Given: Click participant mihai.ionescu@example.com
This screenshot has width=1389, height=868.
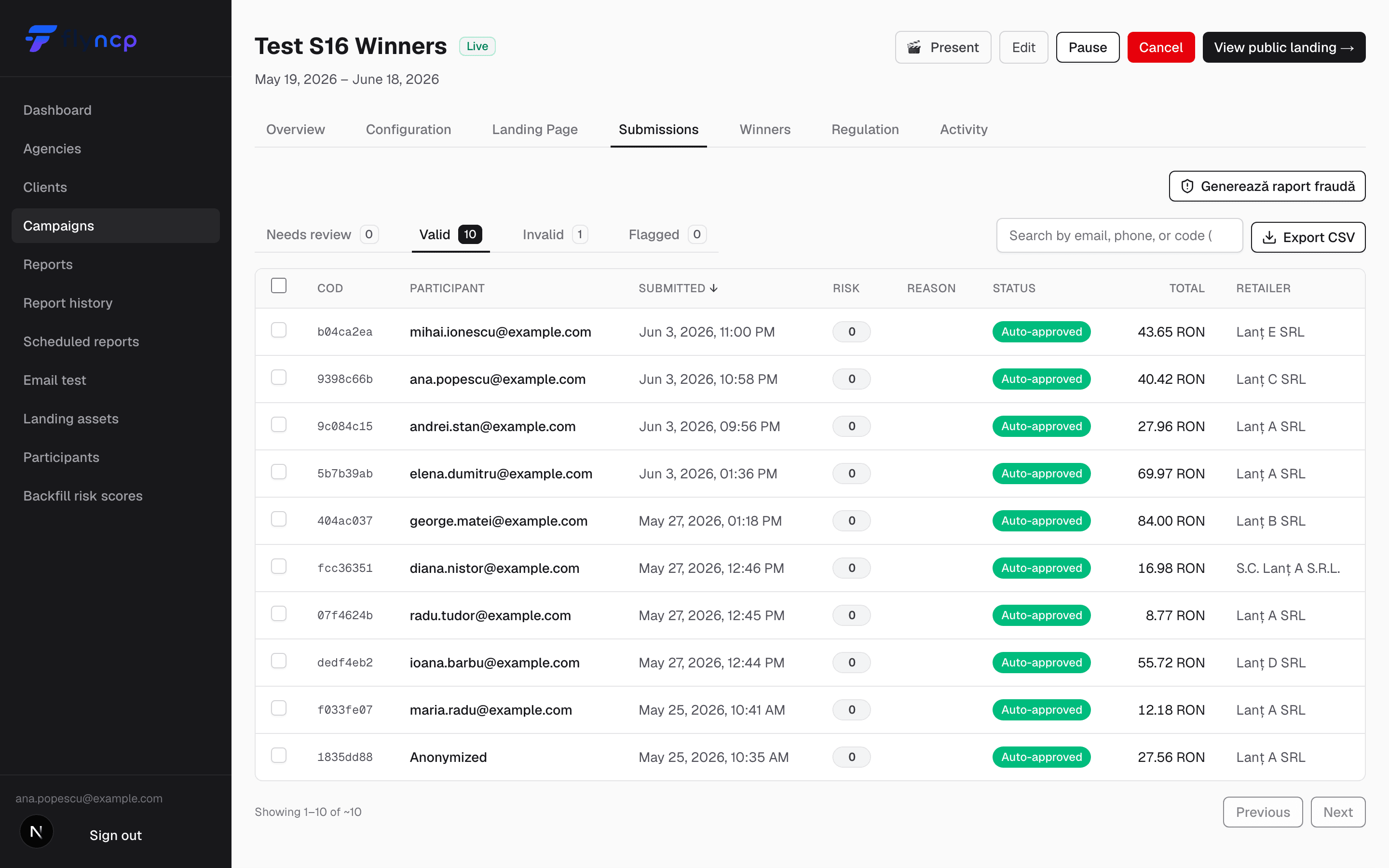Looking at the screenshot, I should 500,332.
